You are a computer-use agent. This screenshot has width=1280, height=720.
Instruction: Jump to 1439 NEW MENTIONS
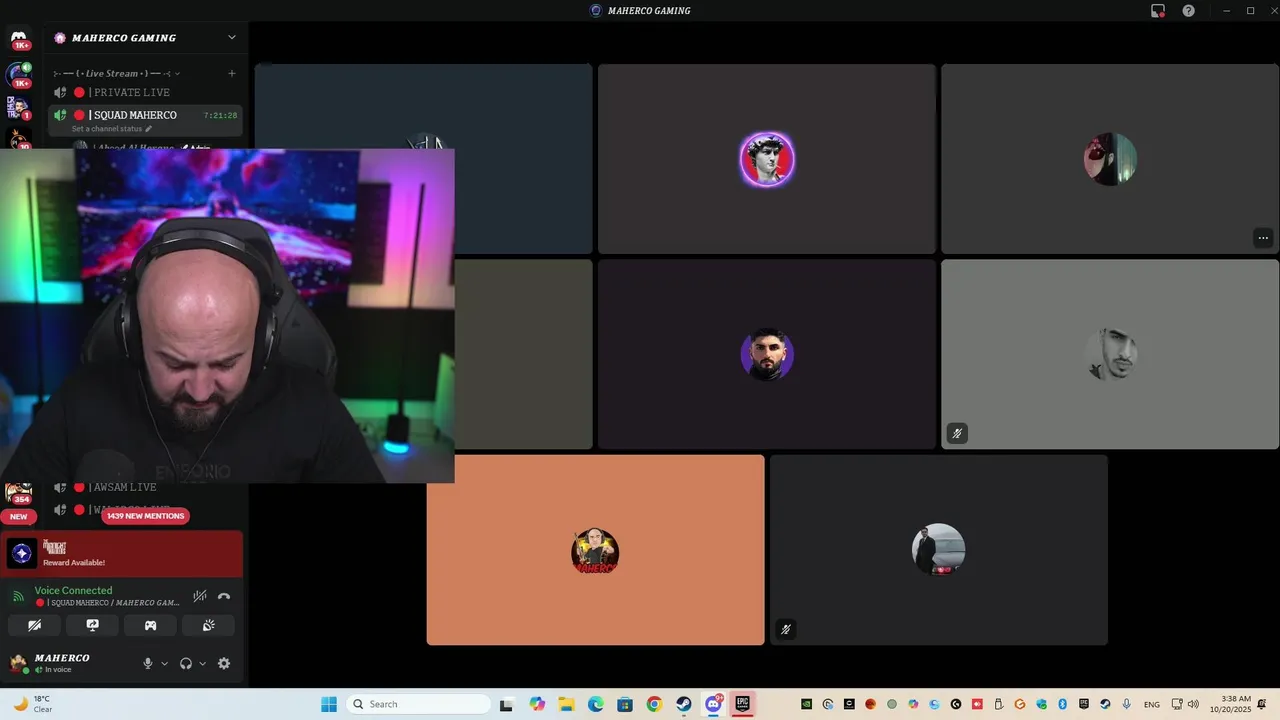[x=146, y=516]
